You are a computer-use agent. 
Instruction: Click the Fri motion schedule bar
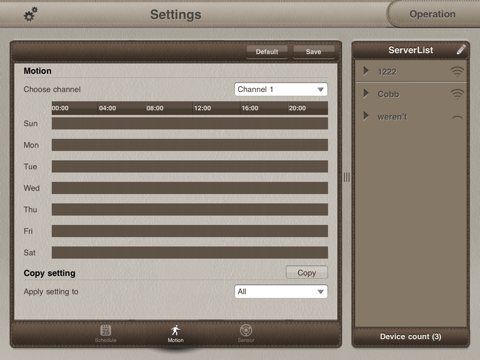point(190,231)
